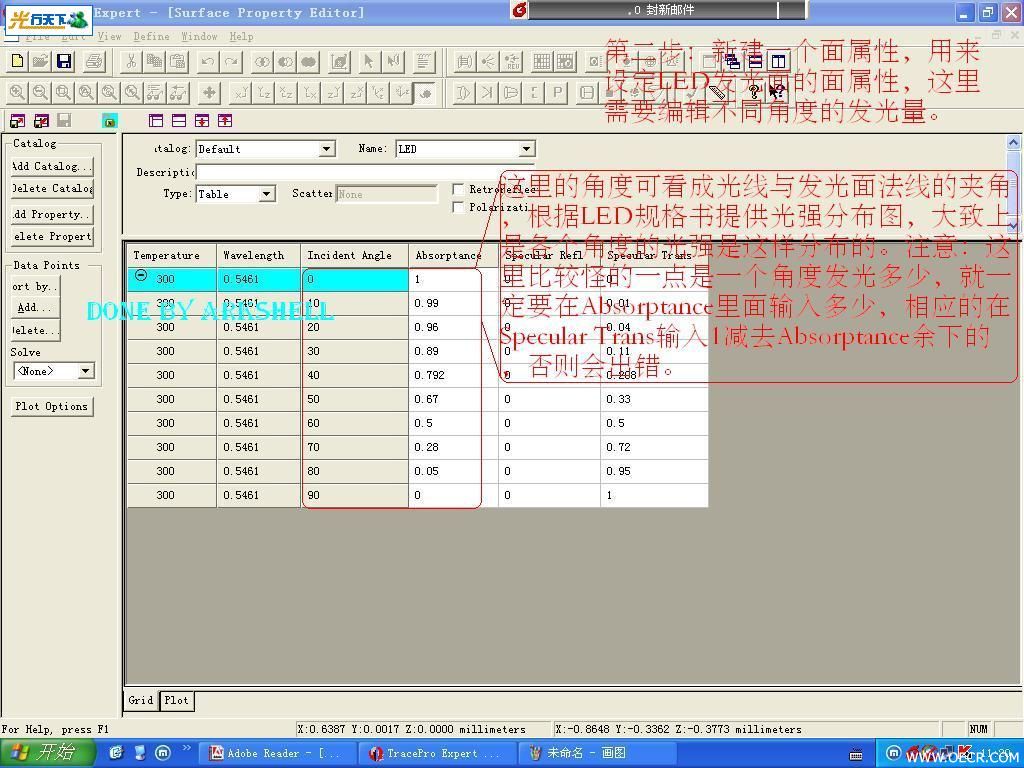Click the green property icon in small toolbar
Screen dimensions: 1024x768
click(x=110, y=121)
